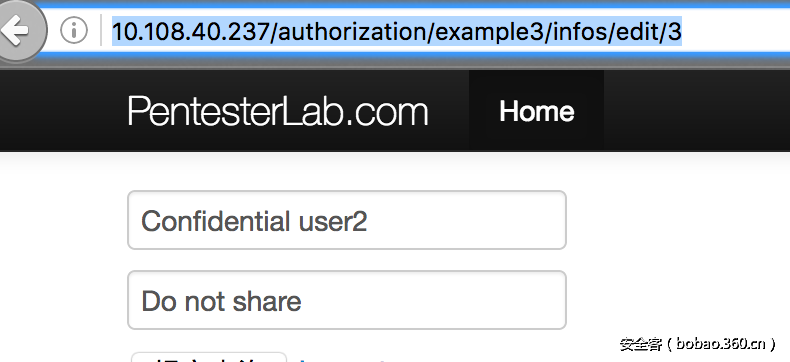
Task: Select the address bar URL text
Action: [x=397, y=32]
